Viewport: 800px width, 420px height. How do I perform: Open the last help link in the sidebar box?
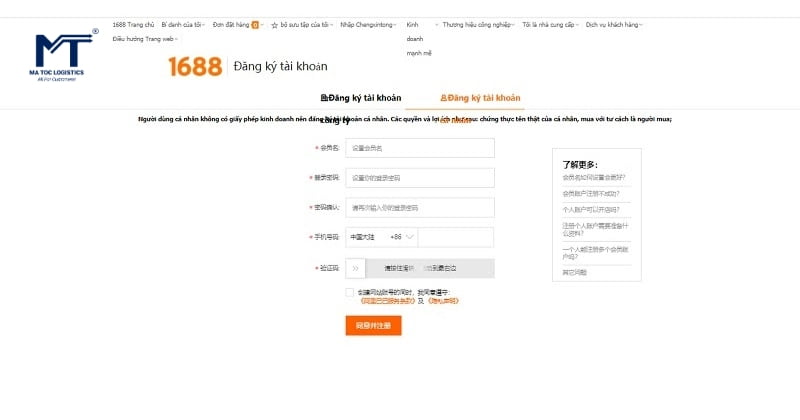tap(574, 273)
